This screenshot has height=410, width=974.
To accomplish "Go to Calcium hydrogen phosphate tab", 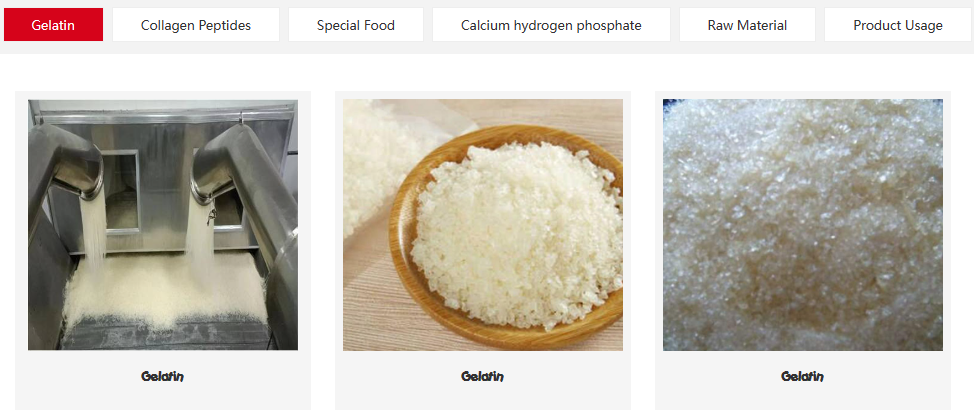I will point(551,25).
